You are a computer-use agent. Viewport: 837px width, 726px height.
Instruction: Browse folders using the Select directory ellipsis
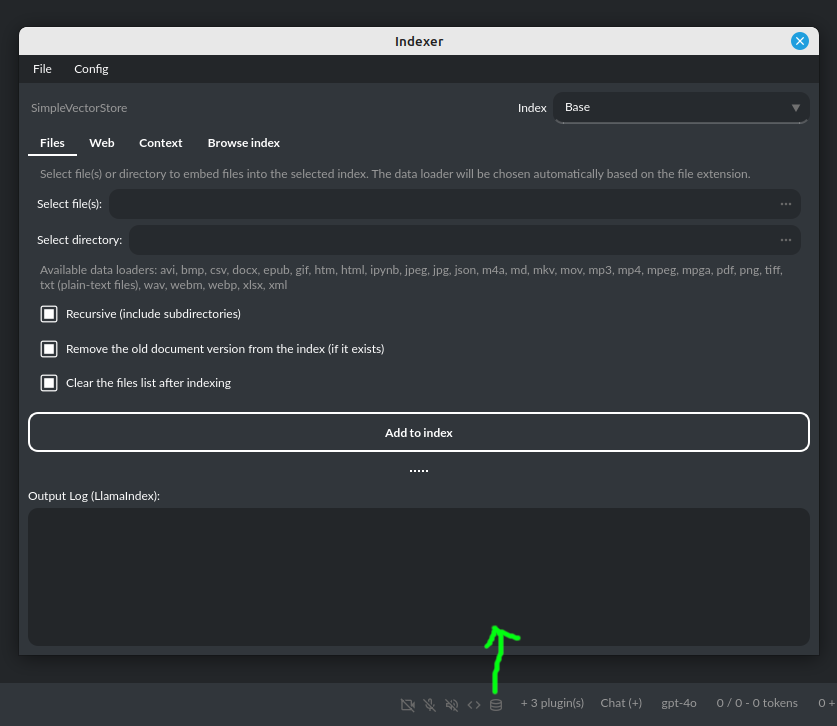786,239
